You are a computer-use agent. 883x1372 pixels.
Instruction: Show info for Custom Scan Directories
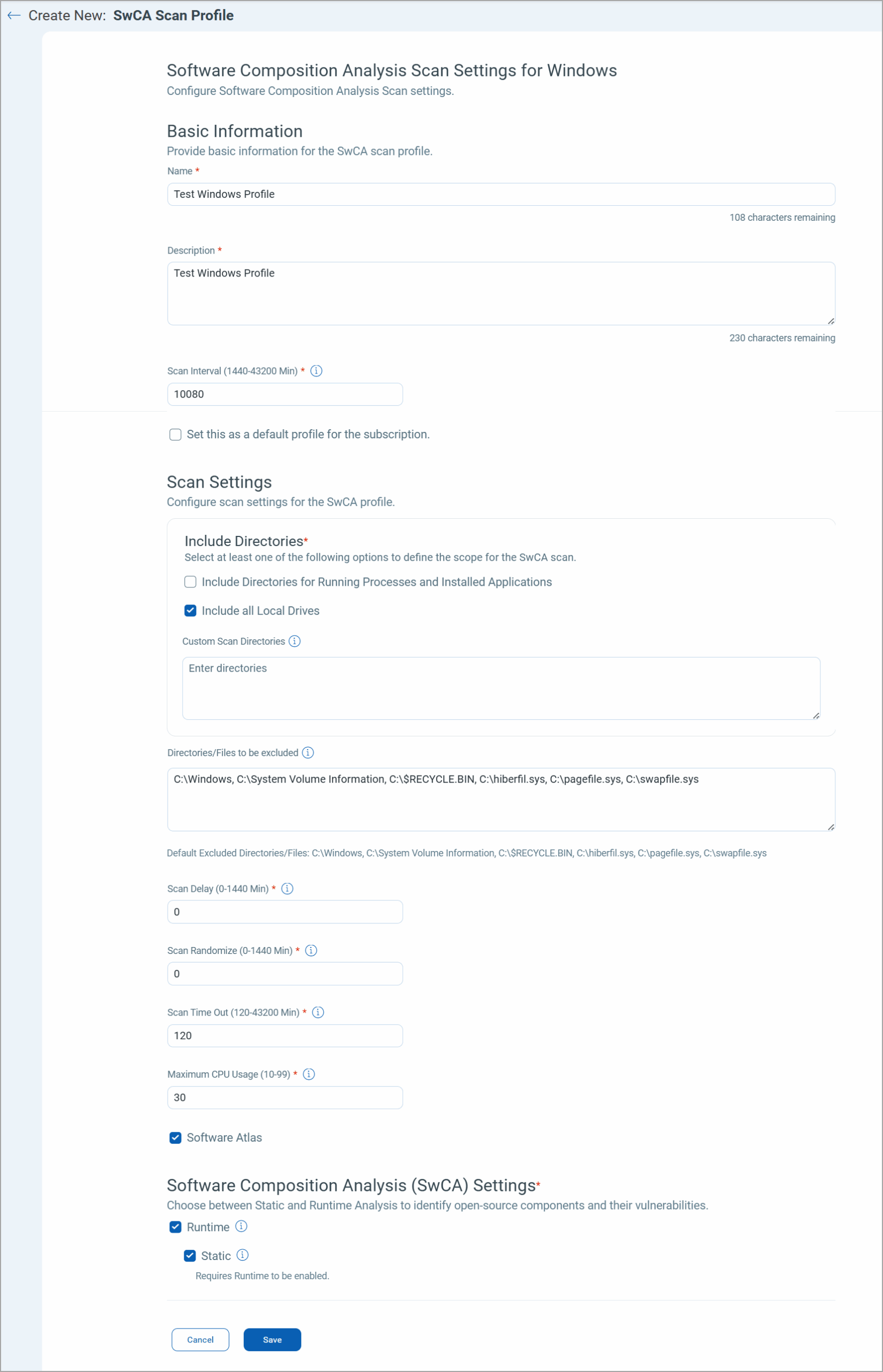pyautogui.click(x=294, y=641)
